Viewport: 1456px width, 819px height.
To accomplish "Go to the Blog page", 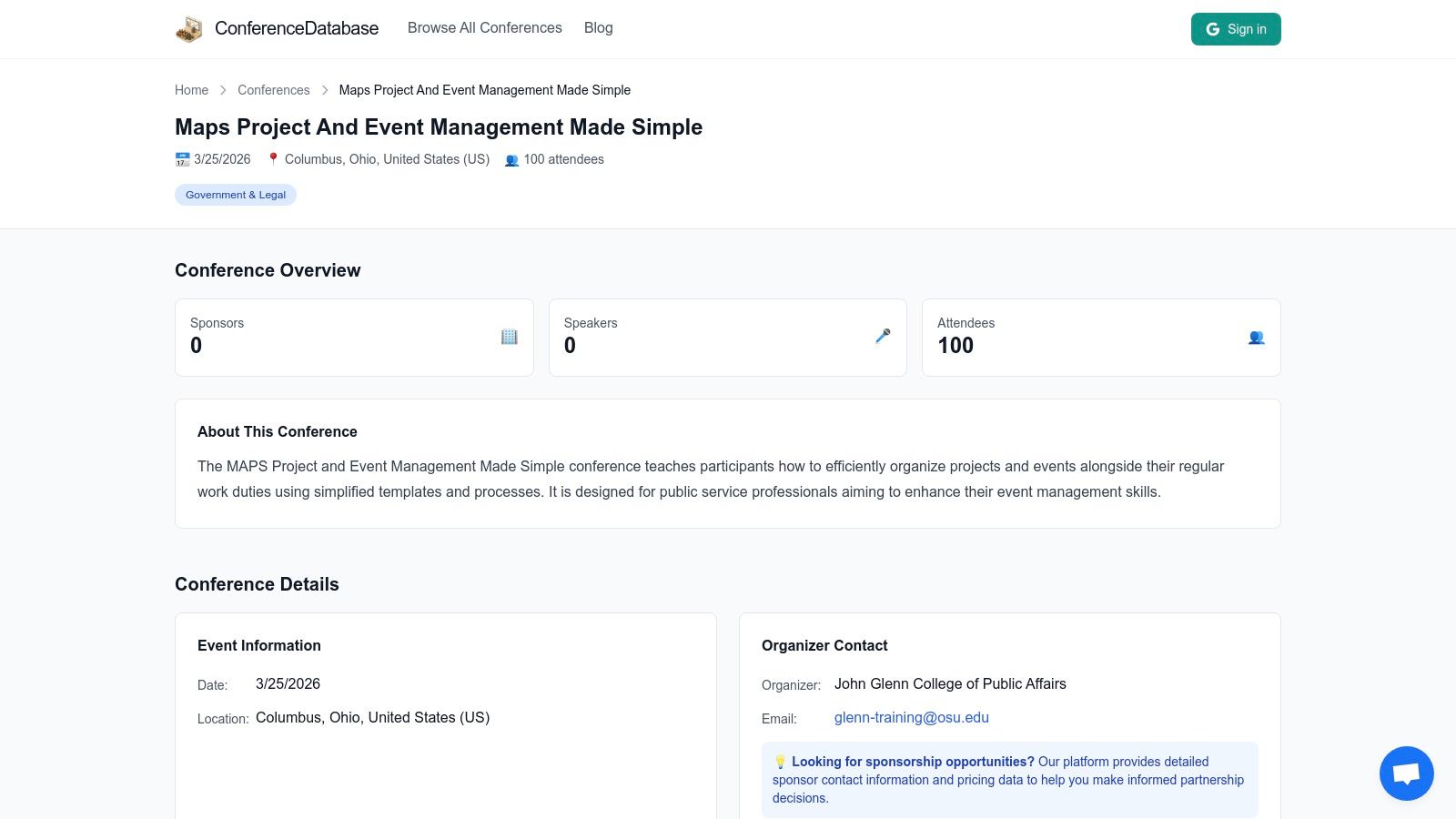I will [598, 28].
